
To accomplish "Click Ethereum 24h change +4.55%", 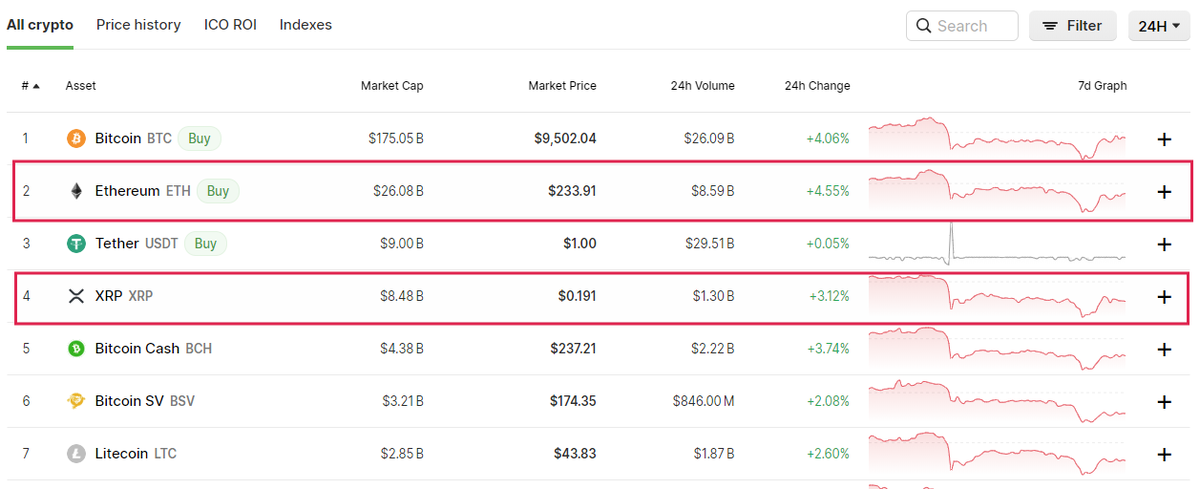I will pos(828,190).
